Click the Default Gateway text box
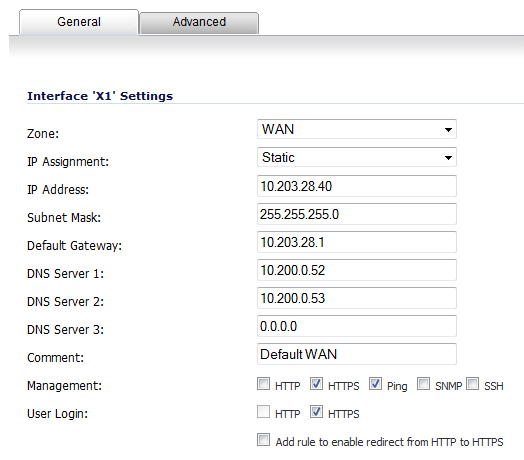Viewport: 524px width, 460px height. [x=357, y=242]
